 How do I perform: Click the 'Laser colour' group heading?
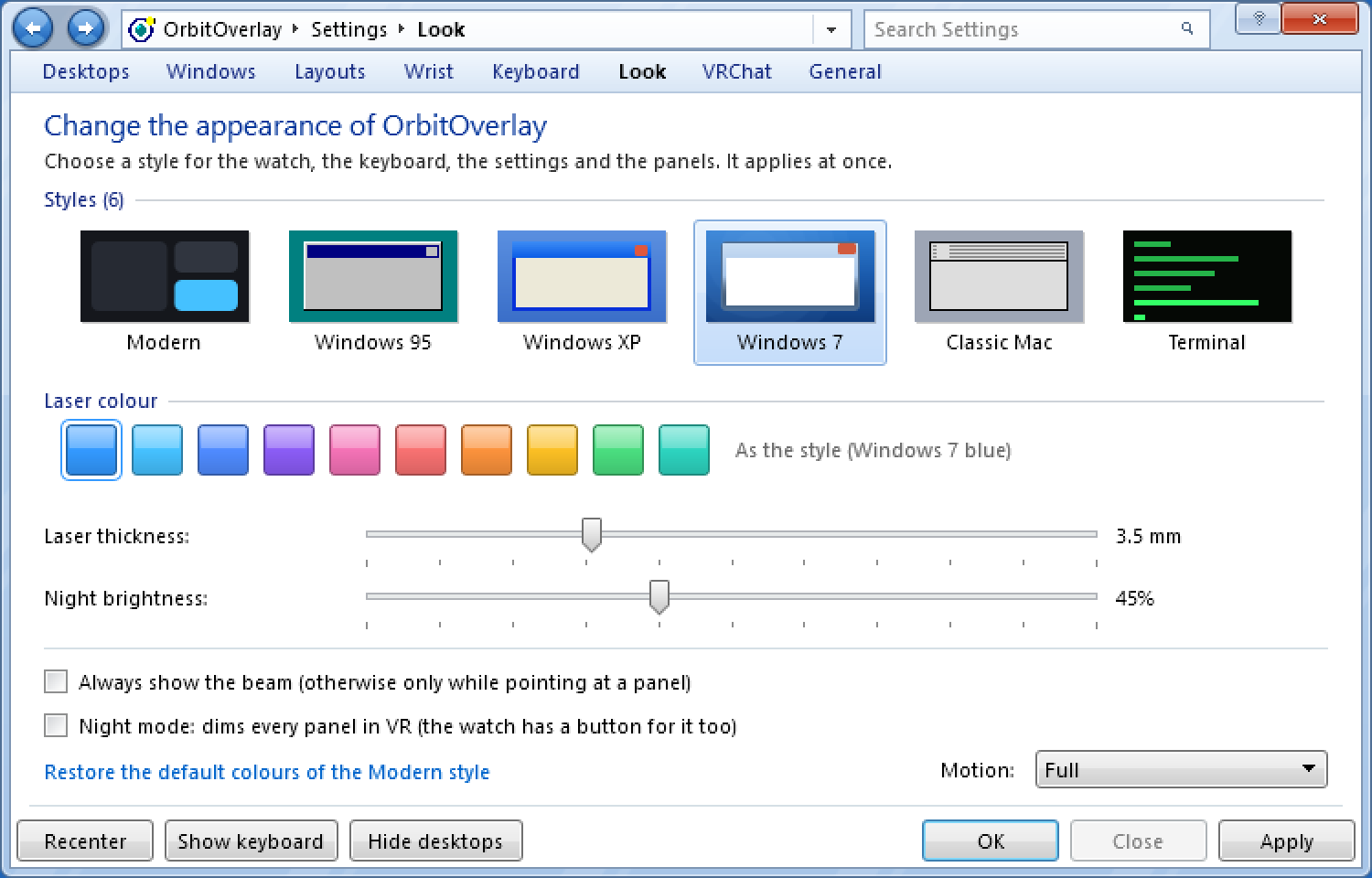click(101, 401)
